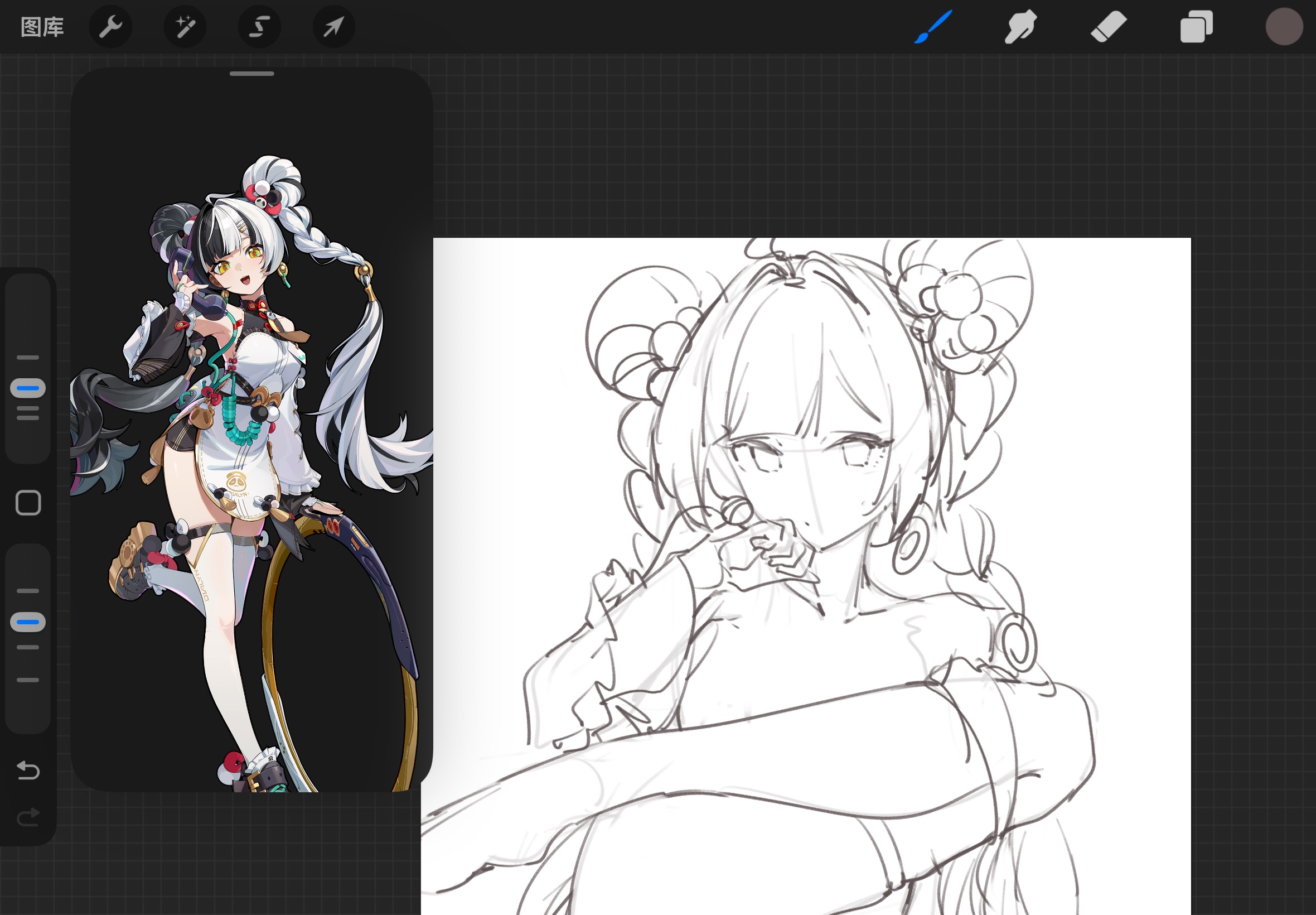The width and height of the screenshot is (1316, 915).
Task: Open the Layers panel
Action: [x=1196, y=27]
